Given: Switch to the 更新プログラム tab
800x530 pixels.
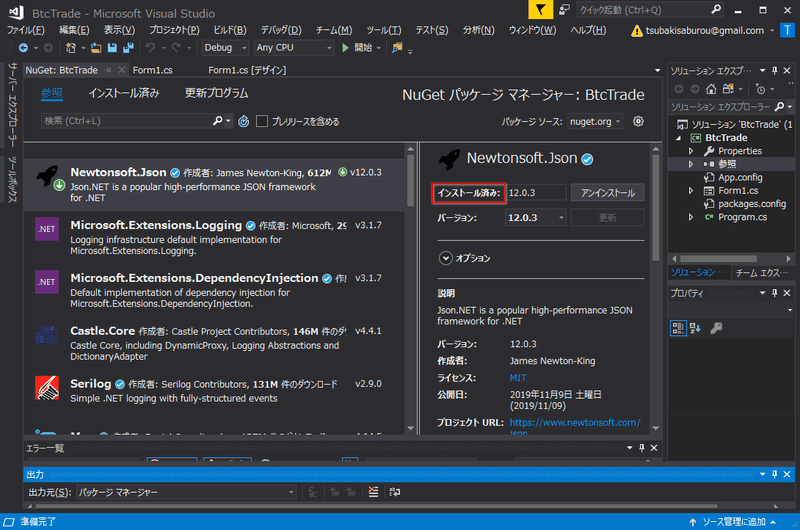Looking at the screenshot, I should click(x=216, y=93).
